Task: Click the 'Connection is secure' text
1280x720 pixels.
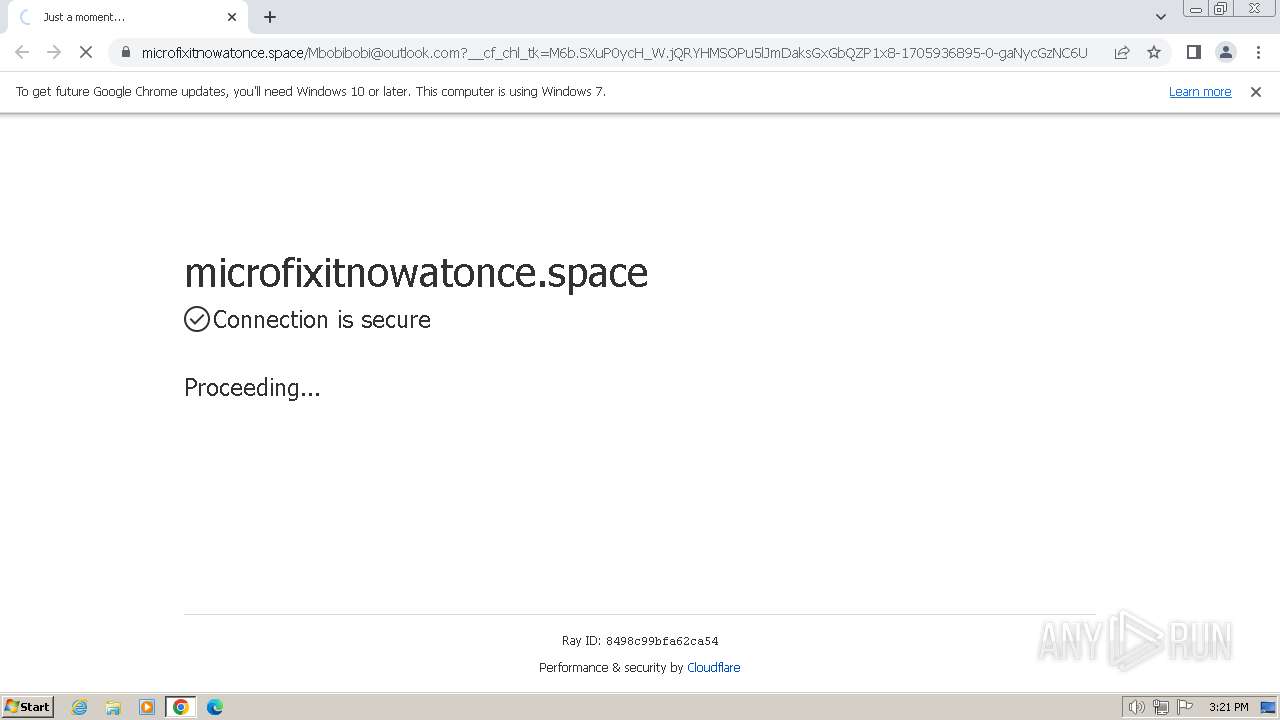Action: [322, 320]
